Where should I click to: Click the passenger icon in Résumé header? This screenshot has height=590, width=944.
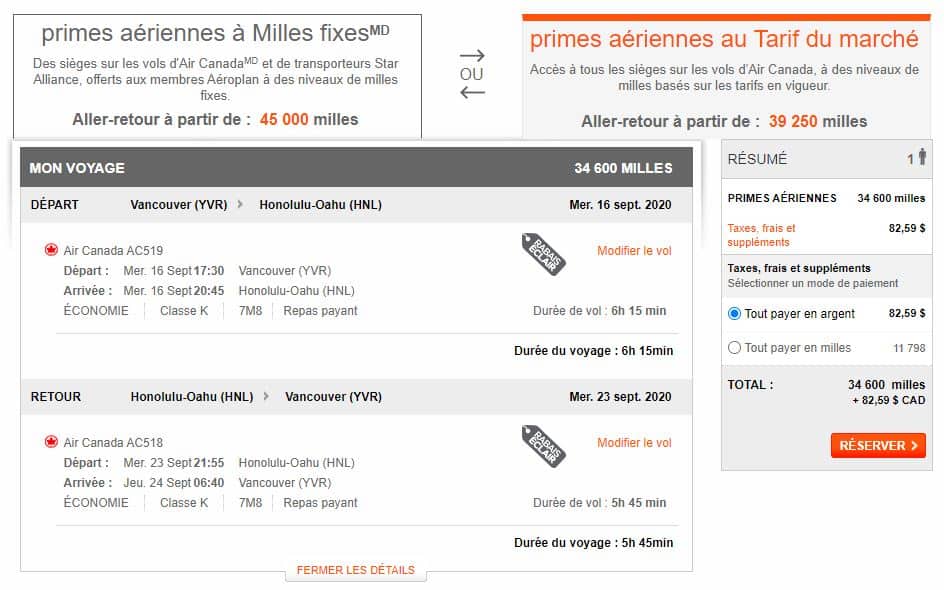(x=922, y=158)
